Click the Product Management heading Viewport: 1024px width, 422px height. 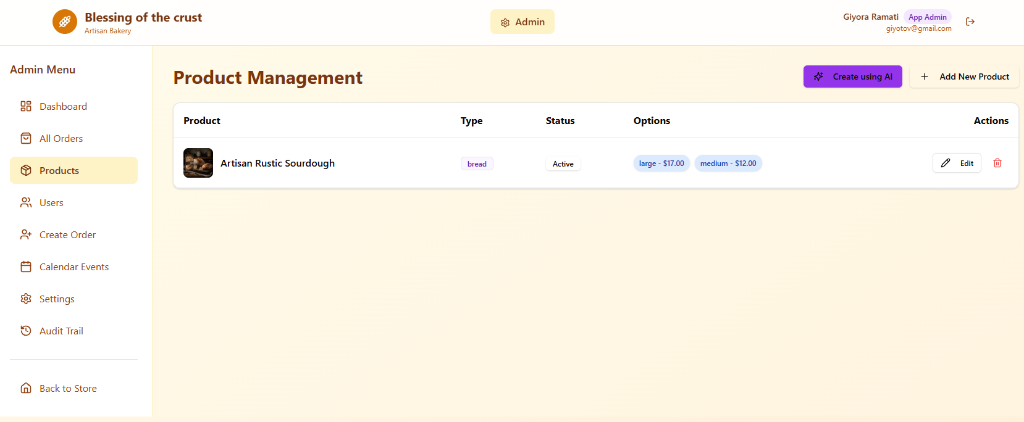(268, 78)
